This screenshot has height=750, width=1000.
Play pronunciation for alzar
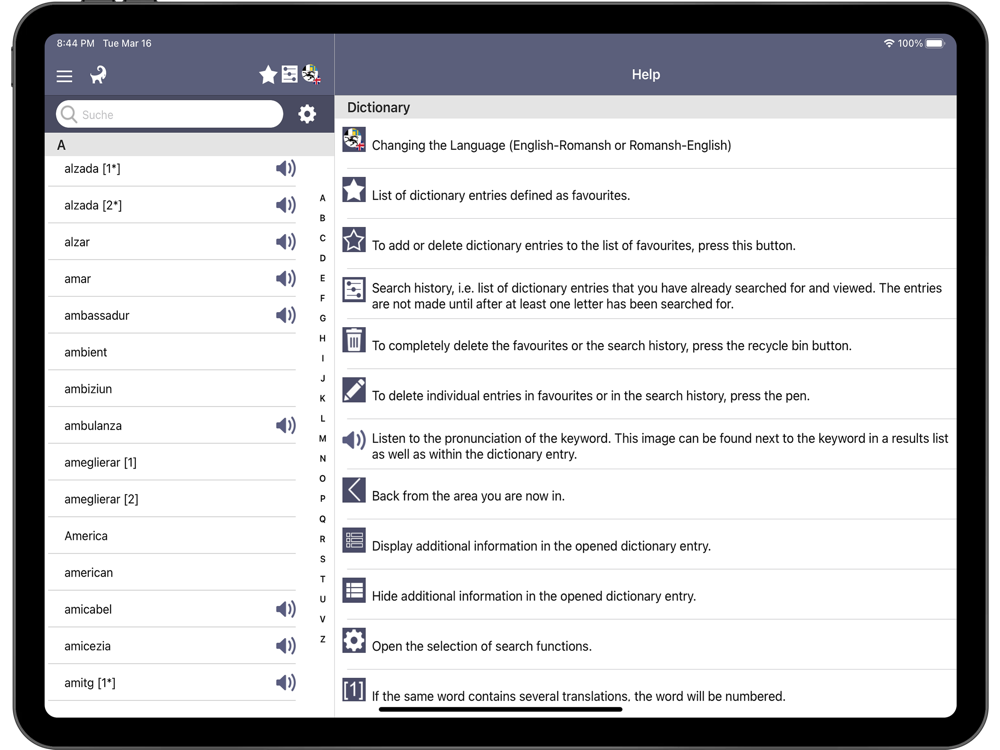coord(286,242)
